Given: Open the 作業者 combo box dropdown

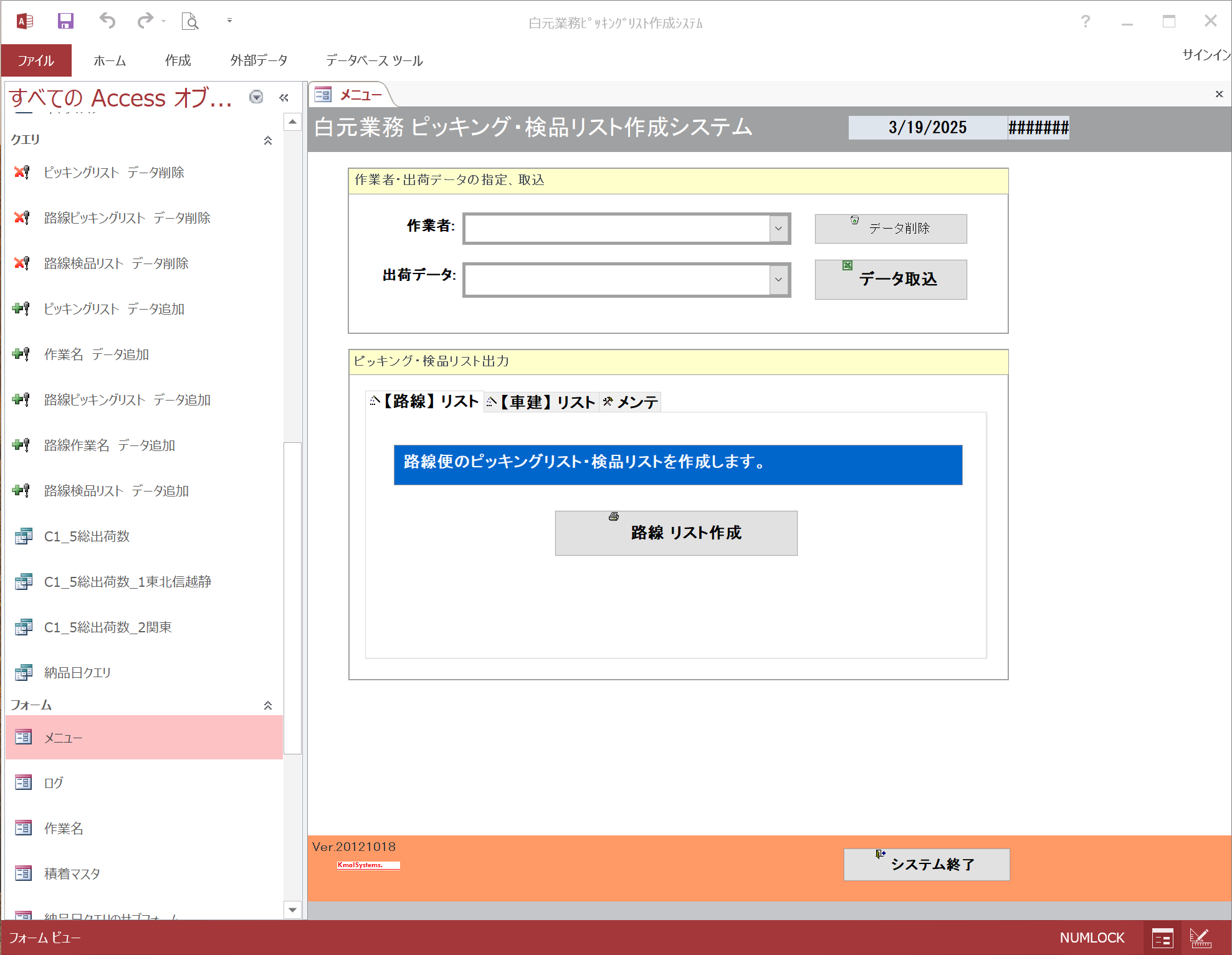Looking at the screenshot, I should 778,229.
